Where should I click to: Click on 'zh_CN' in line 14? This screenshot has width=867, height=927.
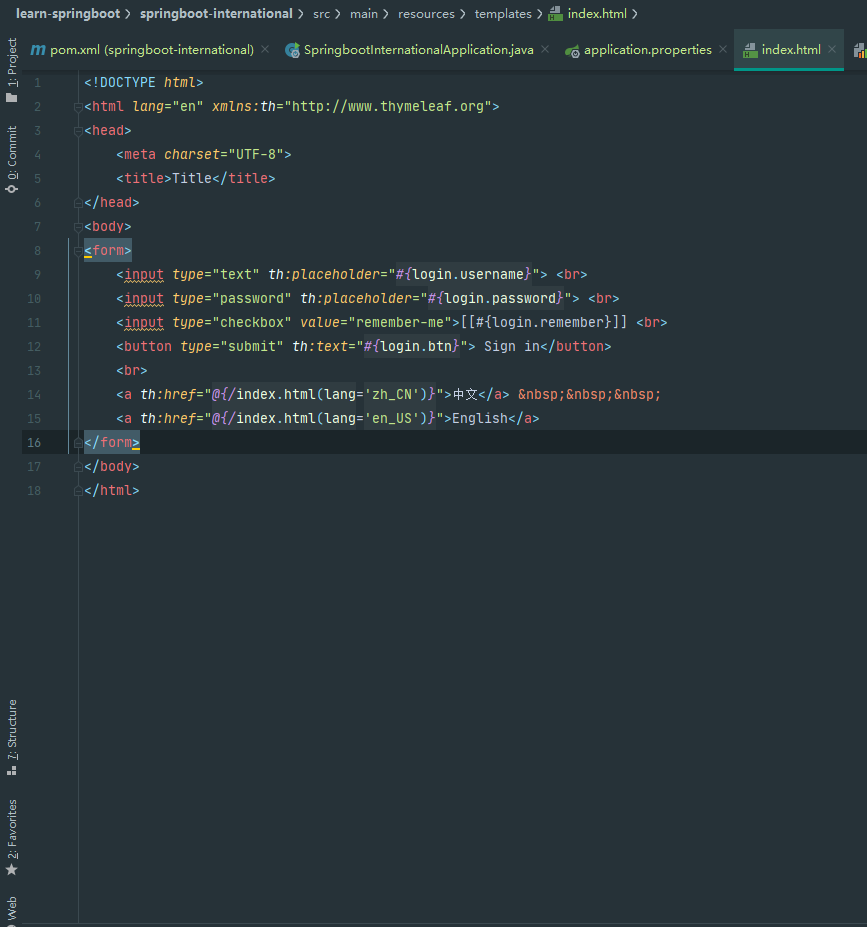tap(392, 394)
